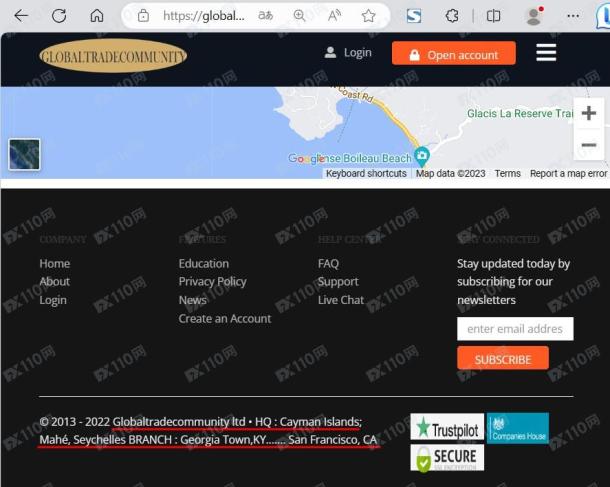Screen dimensions: 610x487
Task: Open the Extensions puzzle icon
Action: pos(452,16)
